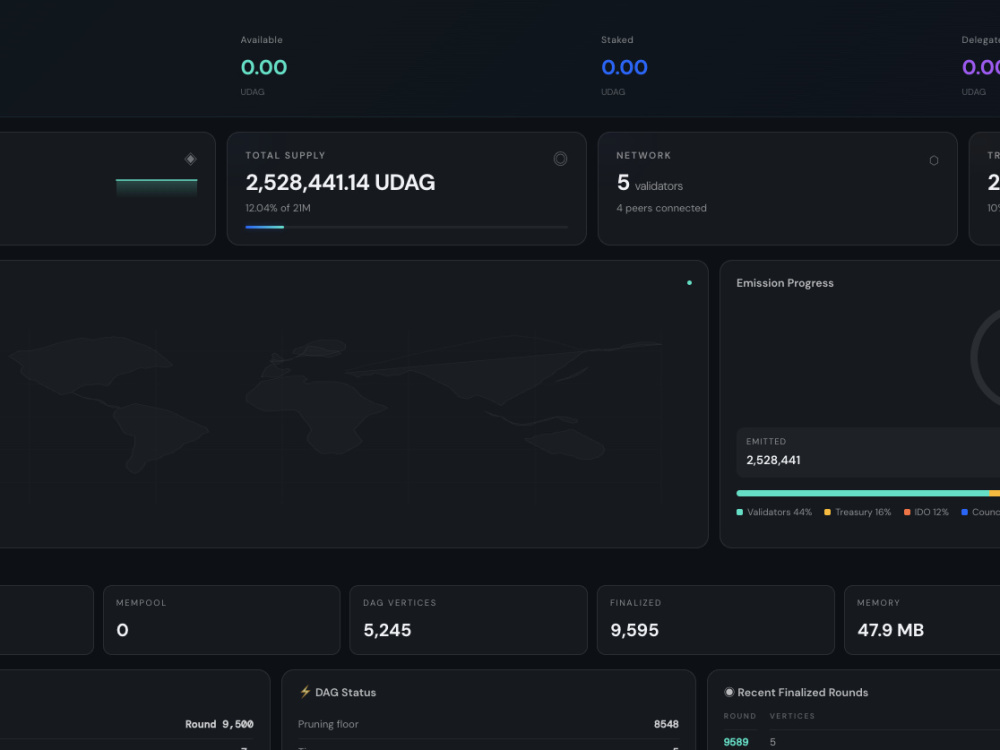Click the green status dot on world map
Screen dimensions: 1000x750
pyautogui.click(x=689, y=283)
